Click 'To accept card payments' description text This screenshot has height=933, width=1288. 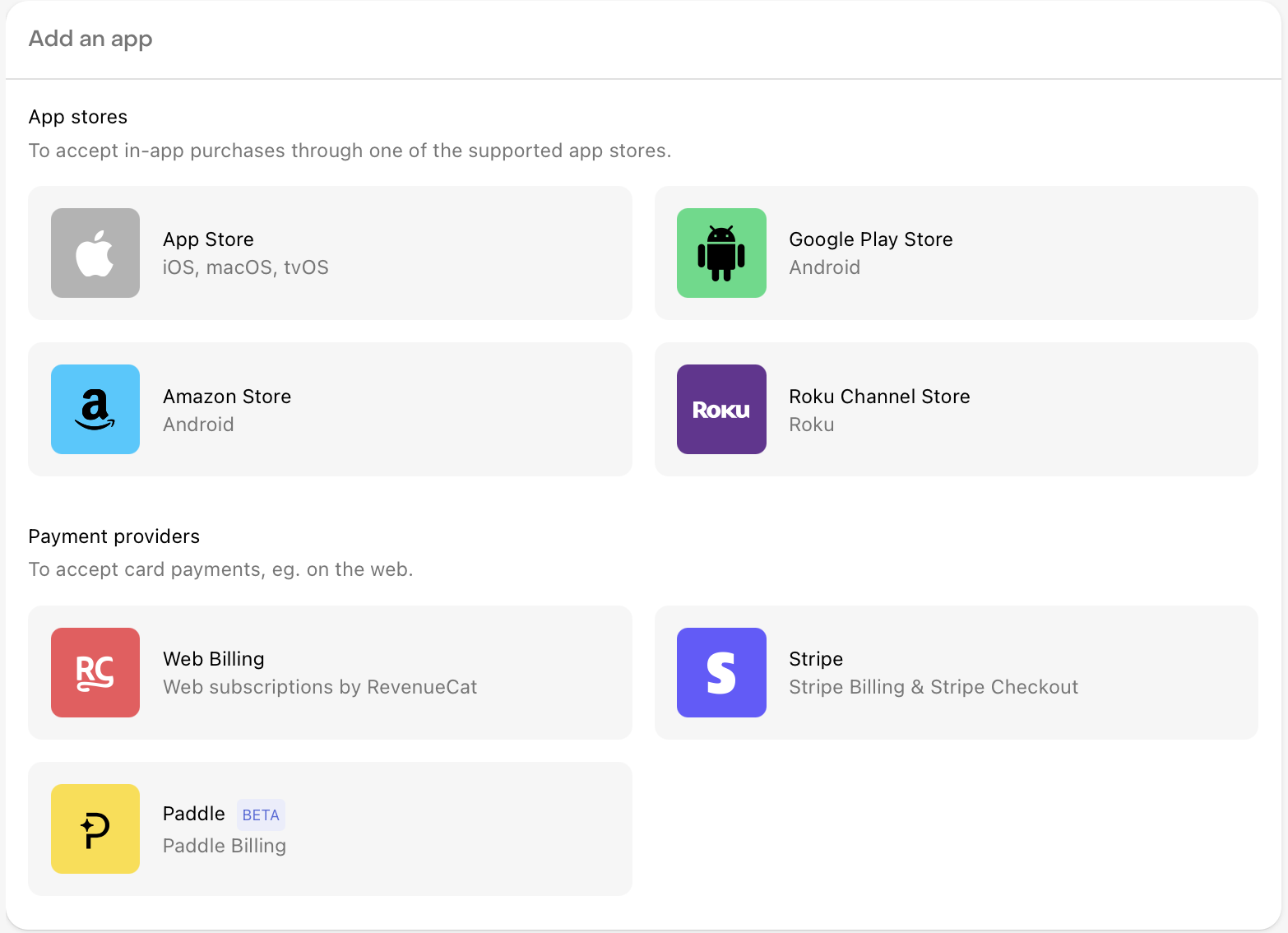coord(221,569)
